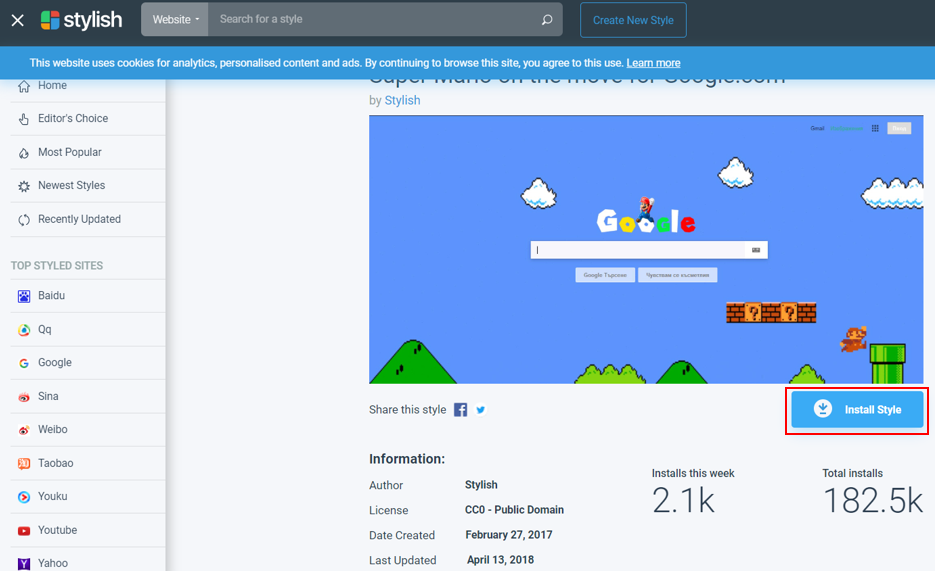Click the Baidu paw icon
The height and width of the screenshot is (574, 935).
pyautogui.click(x=24, y=296)
